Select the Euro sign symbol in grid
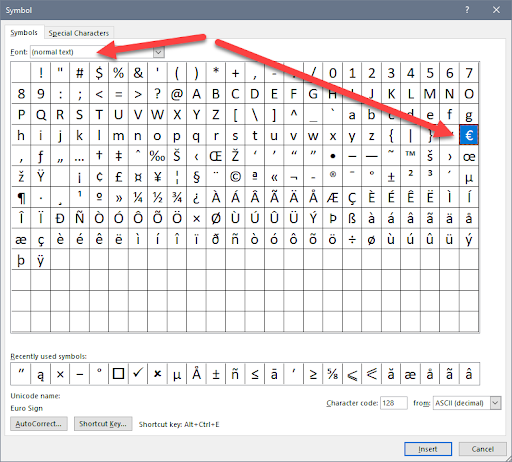Viewport: 512px width, 462px height. (469, 135)
